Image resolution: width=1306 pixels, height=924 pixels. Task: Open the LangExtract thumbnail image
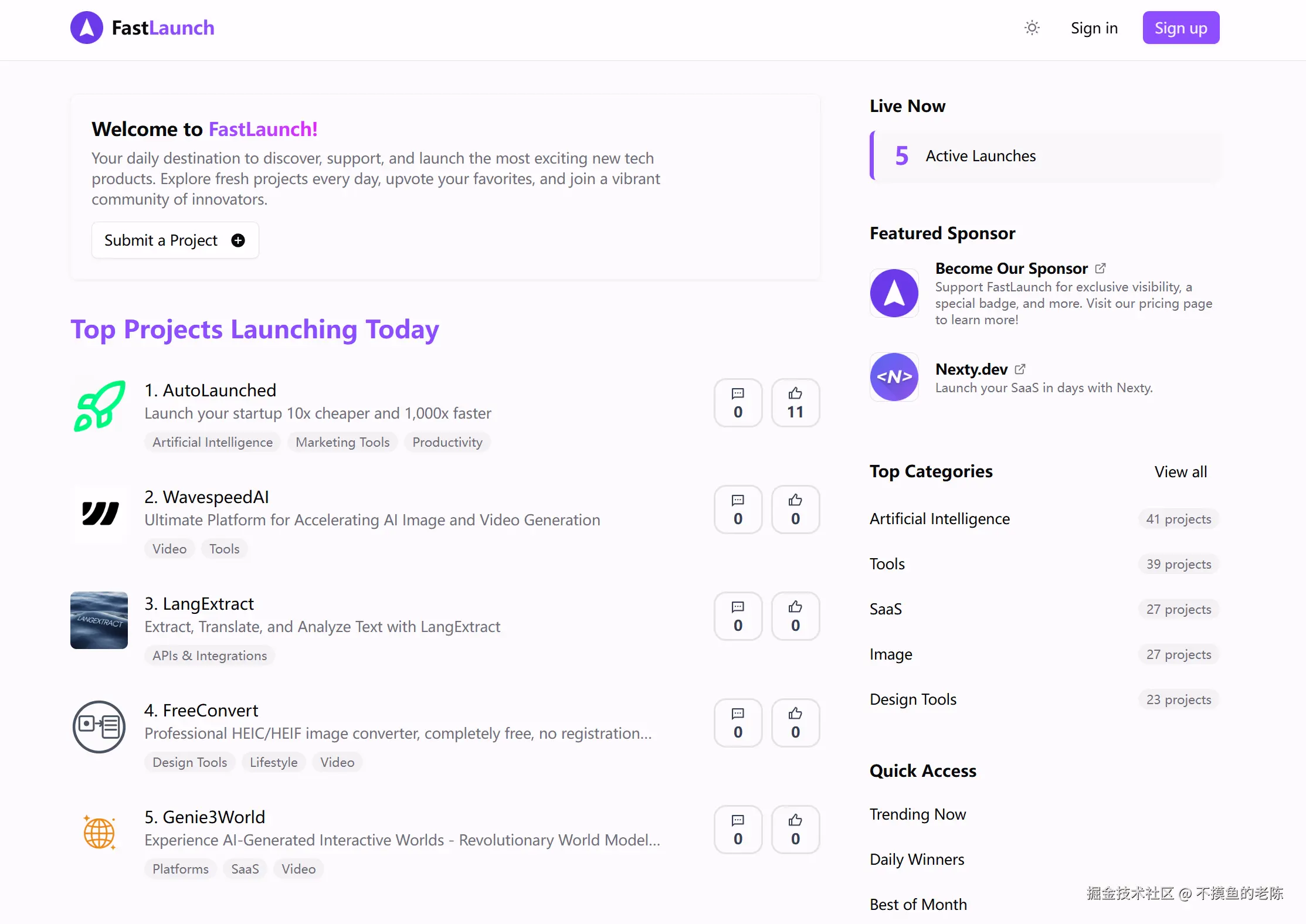point(99,620)
